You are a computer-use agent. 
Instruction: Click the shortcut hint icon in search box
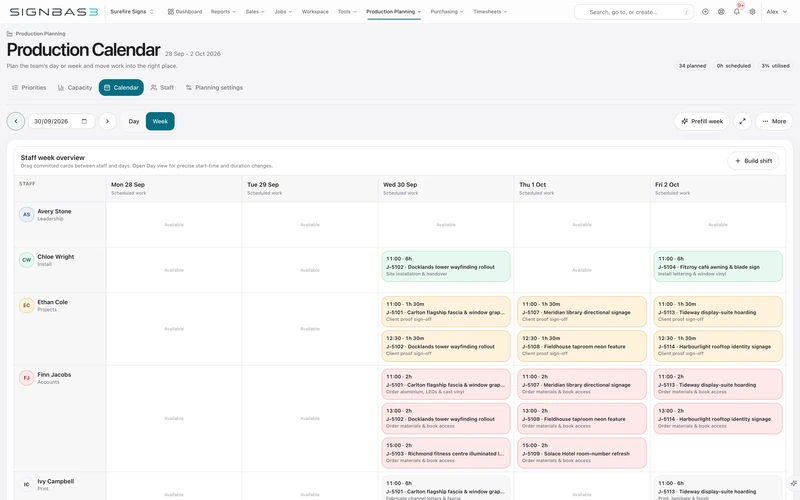coord(686,12)
